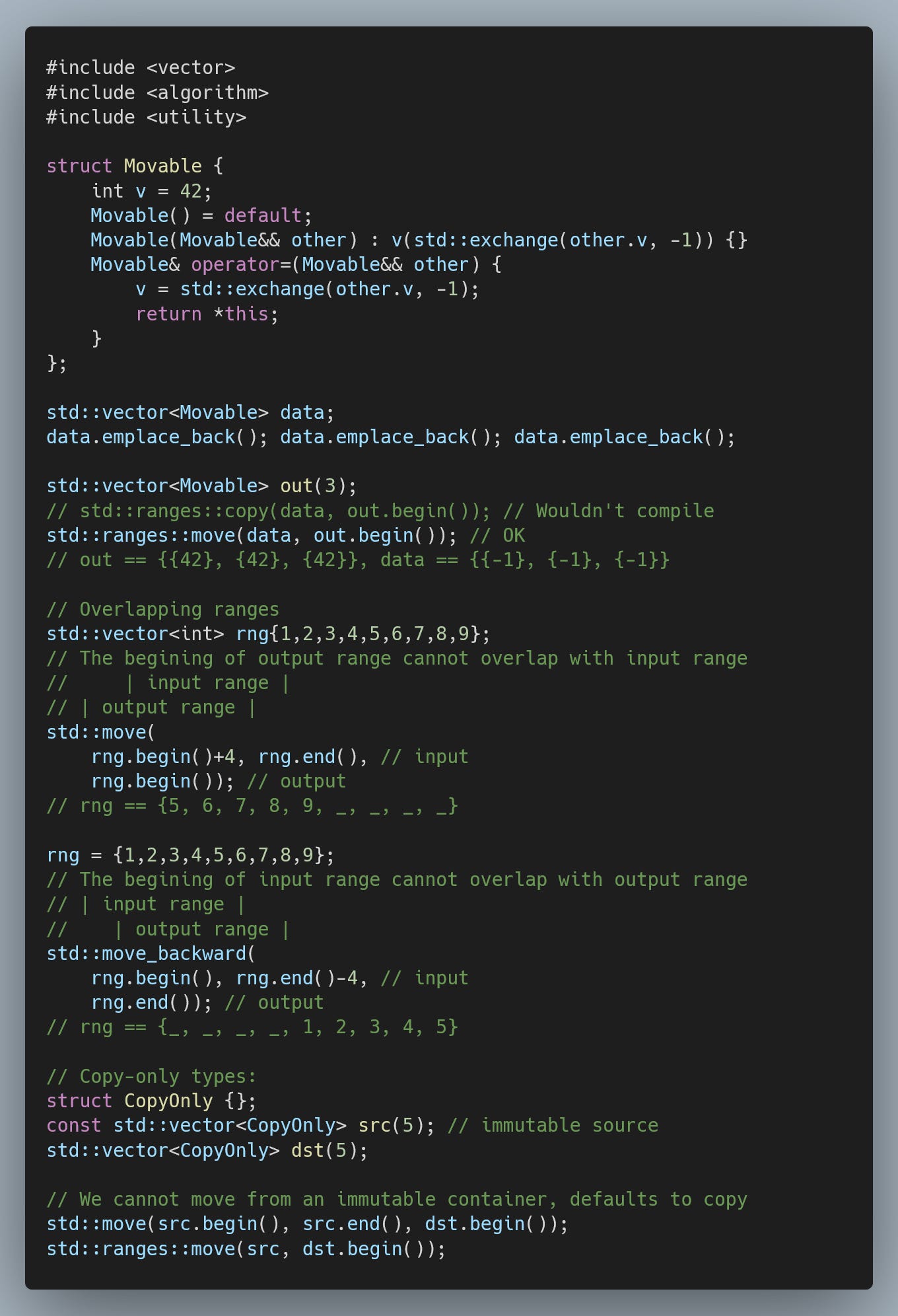Image resolution: width=898 pixels, height=1316 pixels.
Task: Click the 'Movable& operator=' declaration line
Action: click(x=296, y=264)
